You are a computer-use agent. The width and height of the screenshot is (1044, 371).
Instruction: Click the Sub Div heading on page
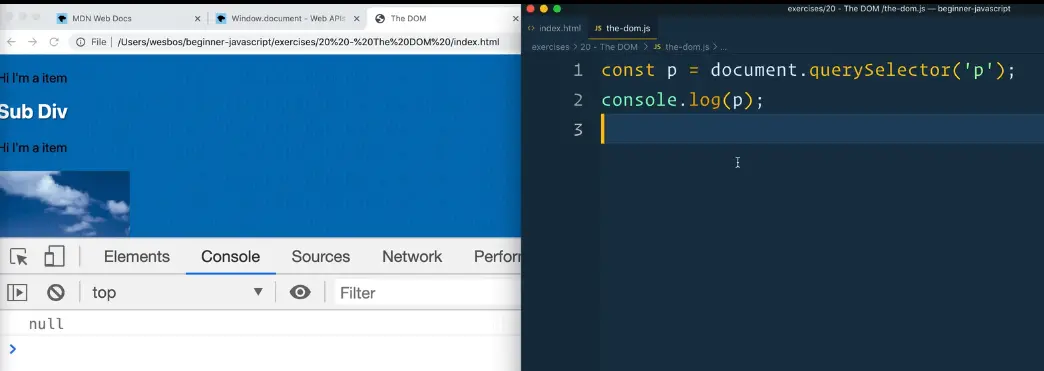[34, 112]
